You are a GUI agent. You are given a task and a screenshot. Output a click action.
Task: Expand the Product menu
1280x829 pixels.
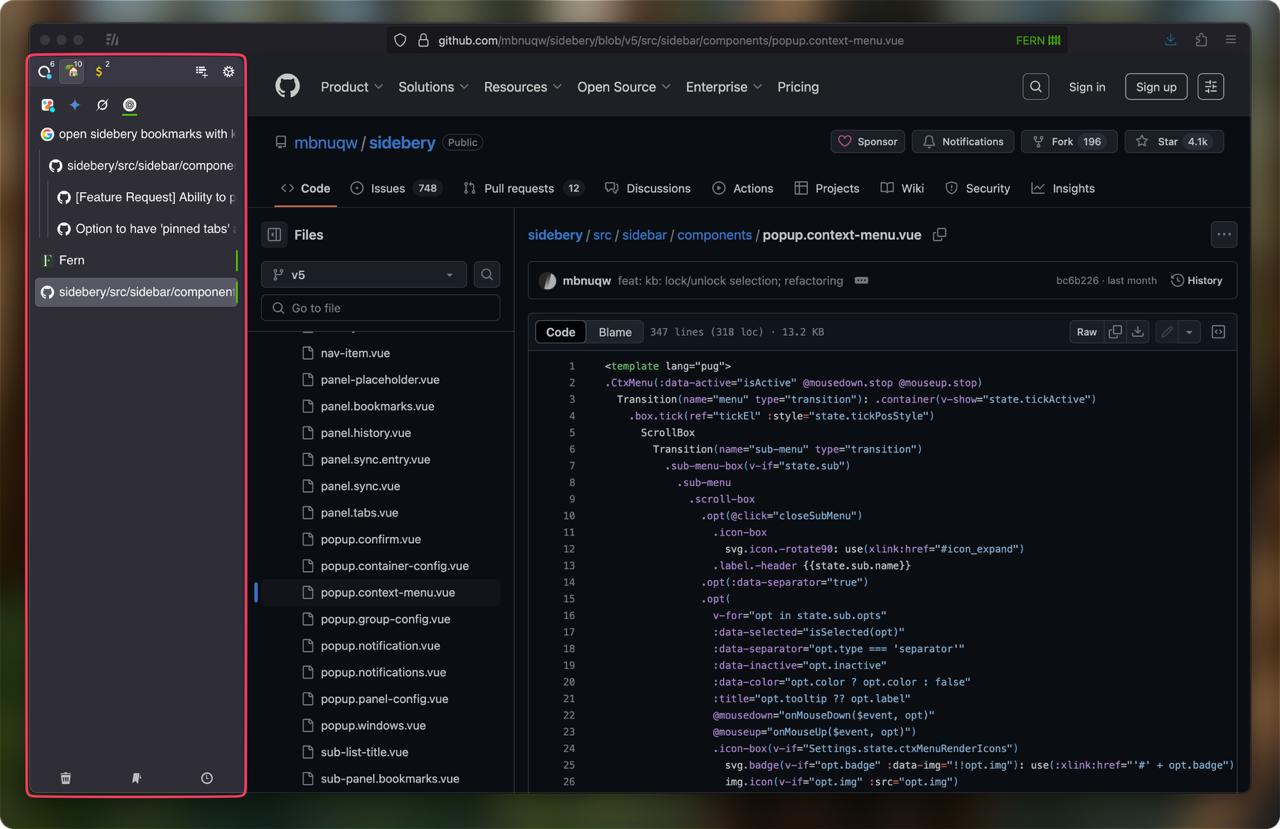[x=352, y=87]
